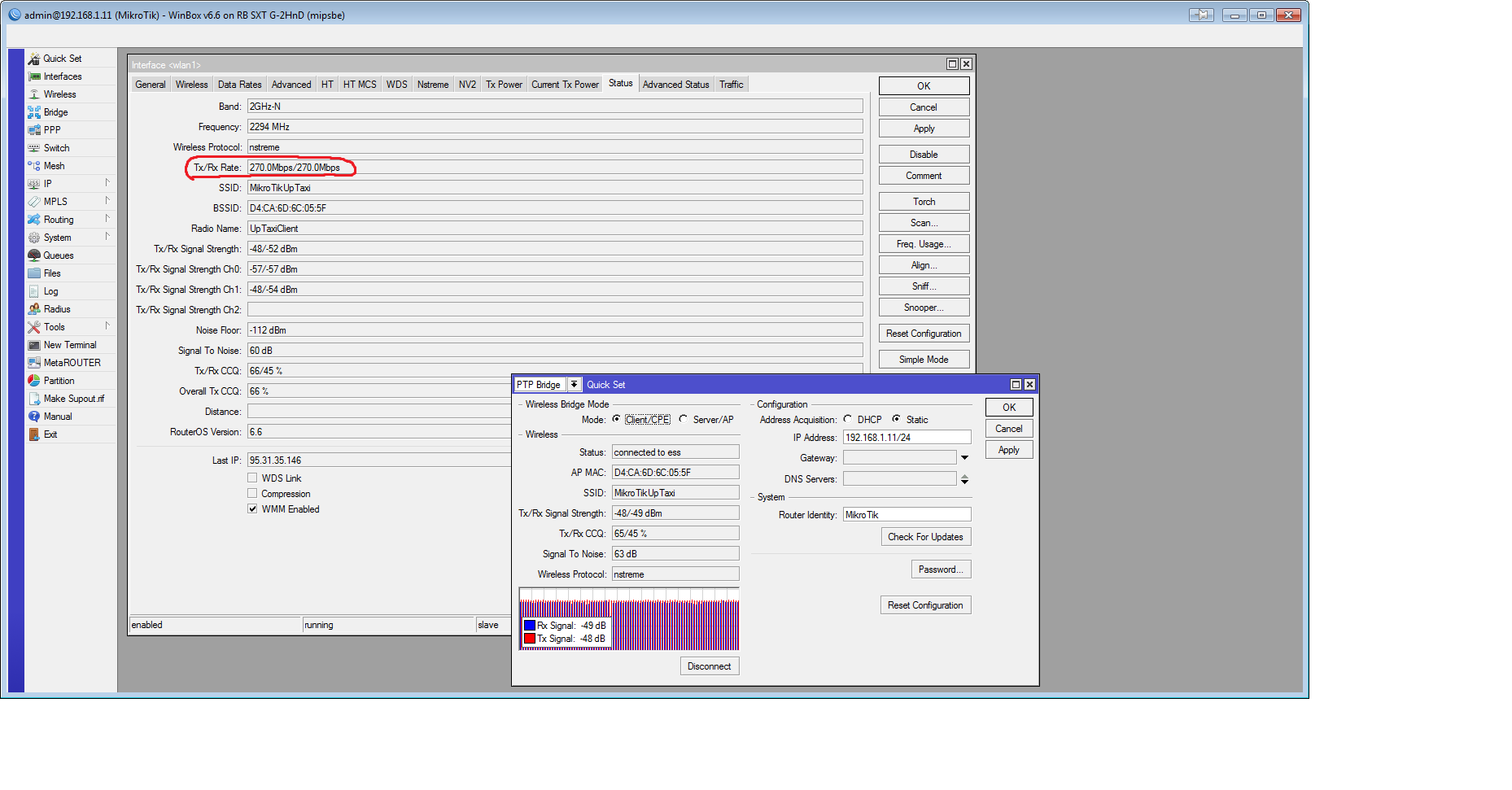The image size is (1512, 790).
Task: Edit the Router Identity field
Action: 907,515
